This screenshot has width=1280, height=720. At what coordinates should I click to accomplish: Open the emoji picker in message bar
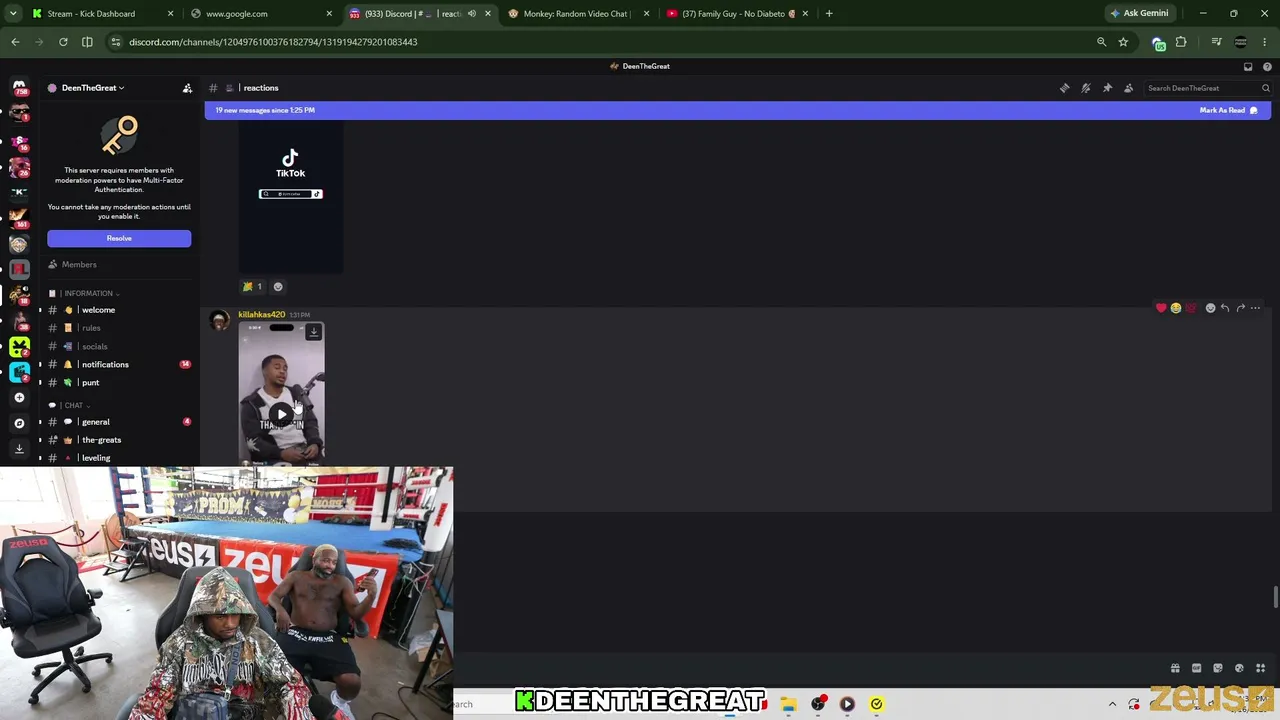(1239, 668)
